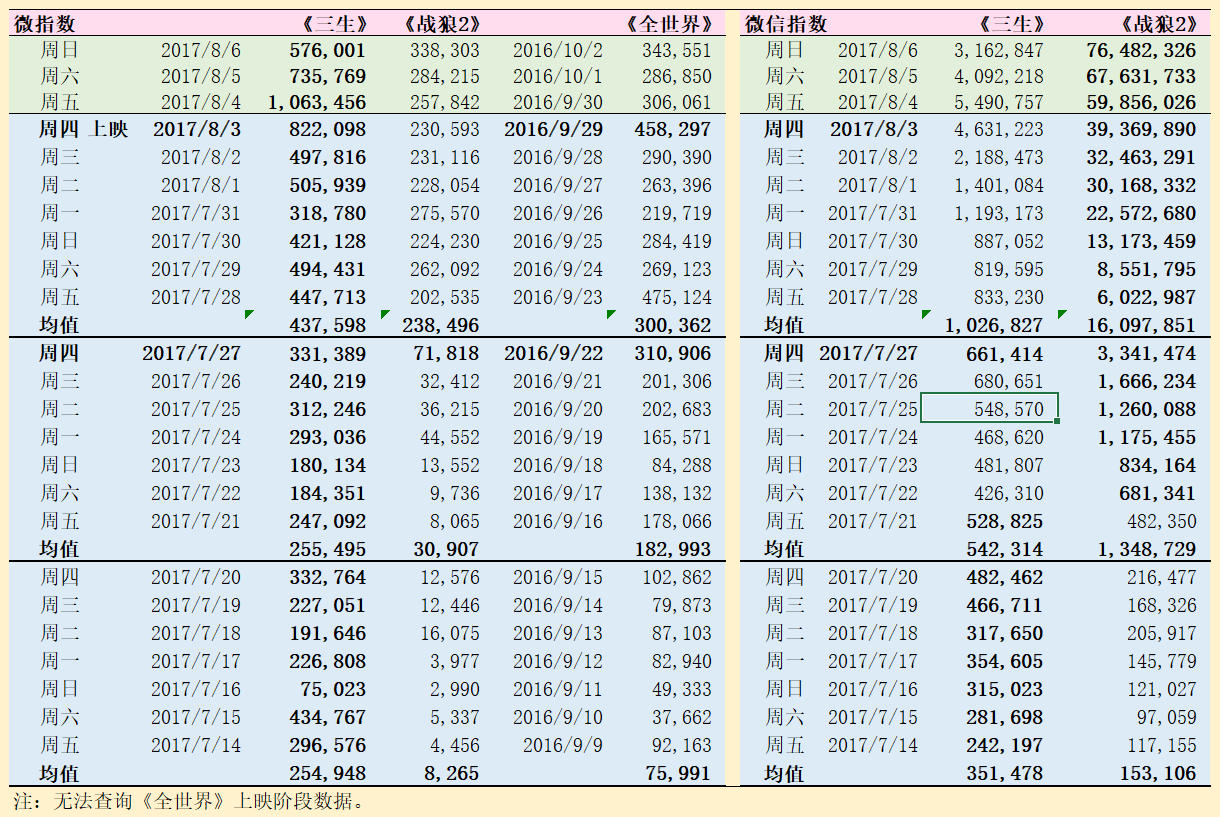Click the cell 434,767
This screenshot has width=1220, height=817.
(327, 717)
